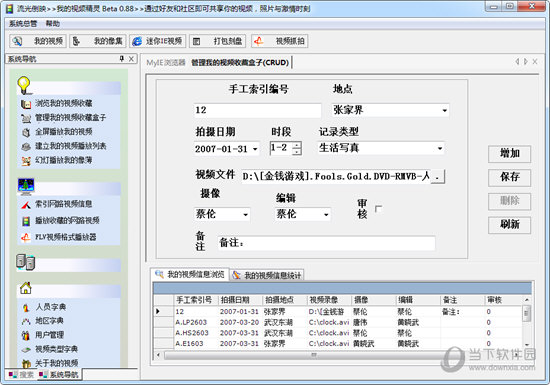Expand the 地点 dropdown
550x385 pixels.
pyautogui.click(x=444, y=110)
